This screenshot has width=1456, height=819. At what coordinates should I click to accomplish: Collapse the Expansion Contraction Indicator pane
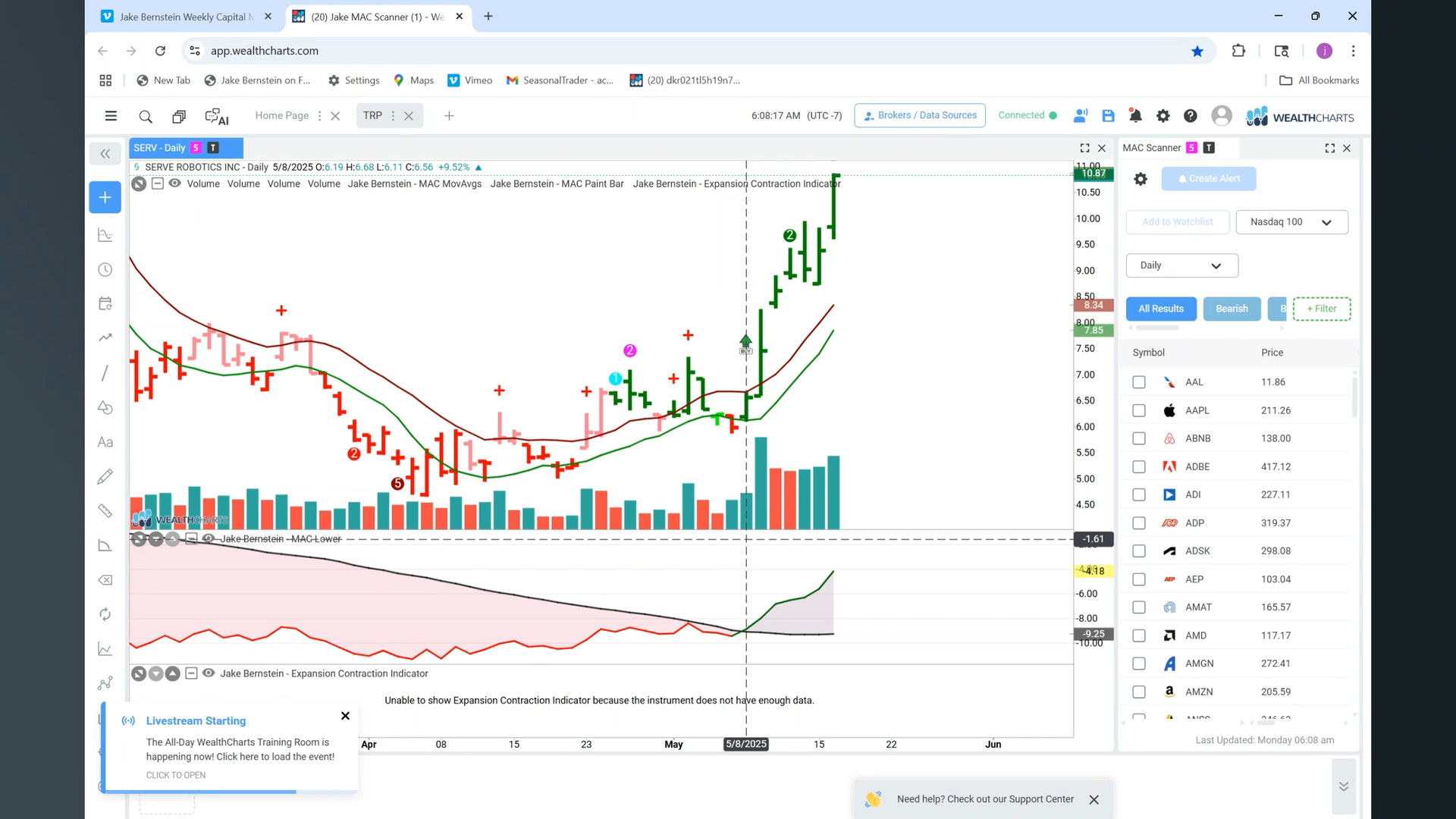191,673
